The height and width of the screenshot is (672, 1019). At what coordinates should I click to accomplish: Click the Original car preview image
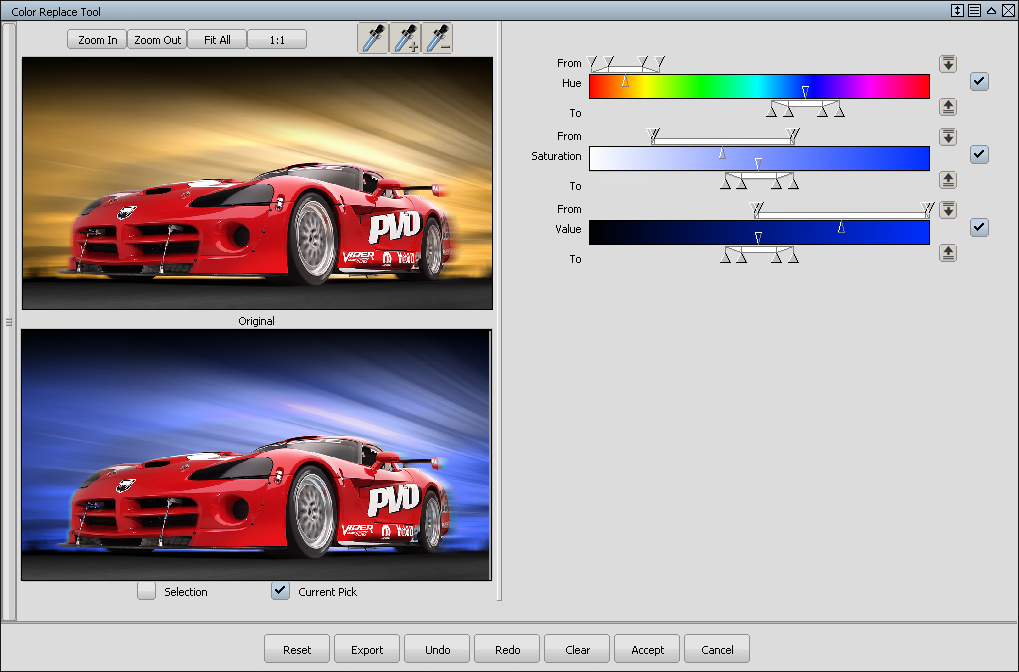pos(257,183)
